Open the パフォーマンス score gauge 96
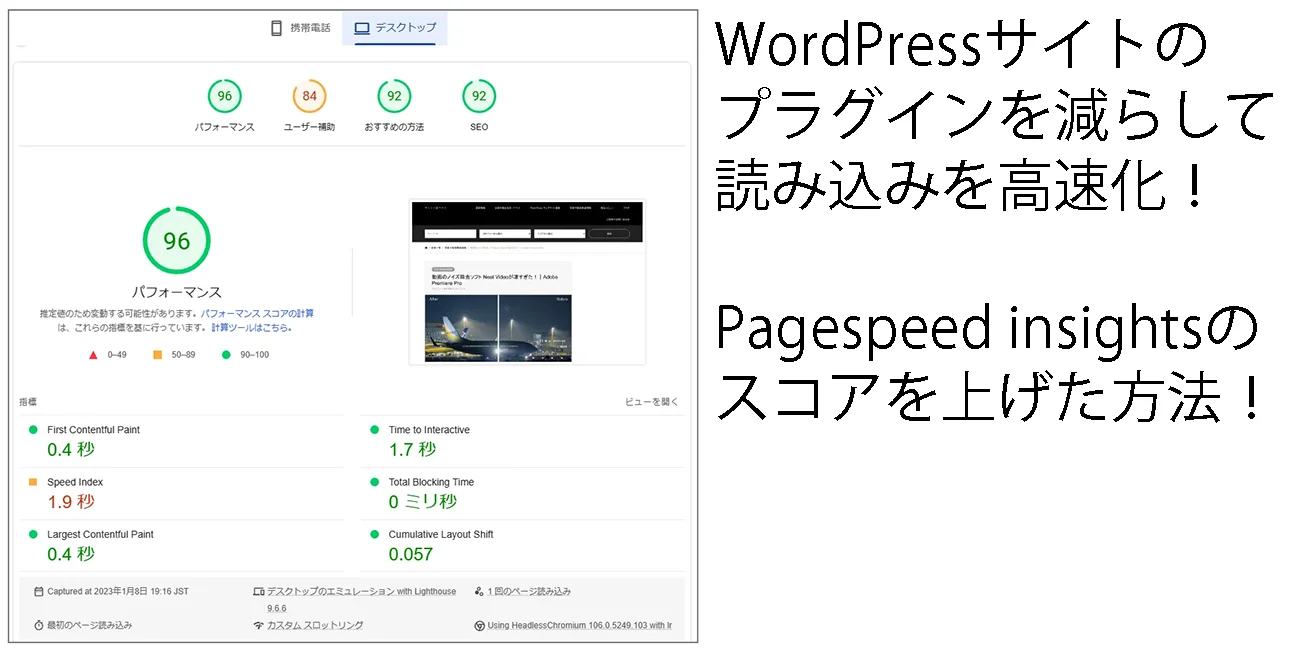 tap(224, 97)
